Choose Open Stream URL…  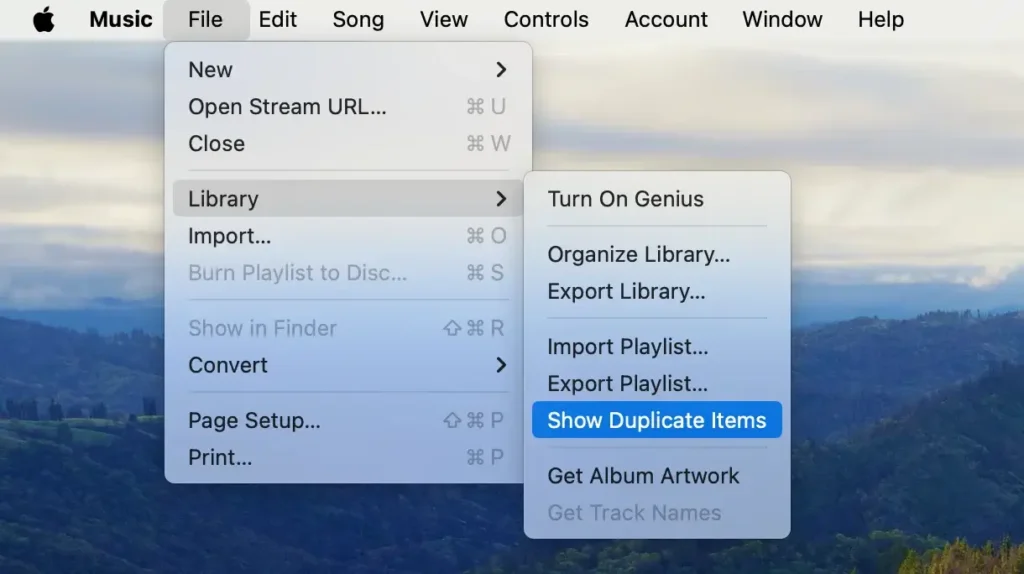point(347,106)
